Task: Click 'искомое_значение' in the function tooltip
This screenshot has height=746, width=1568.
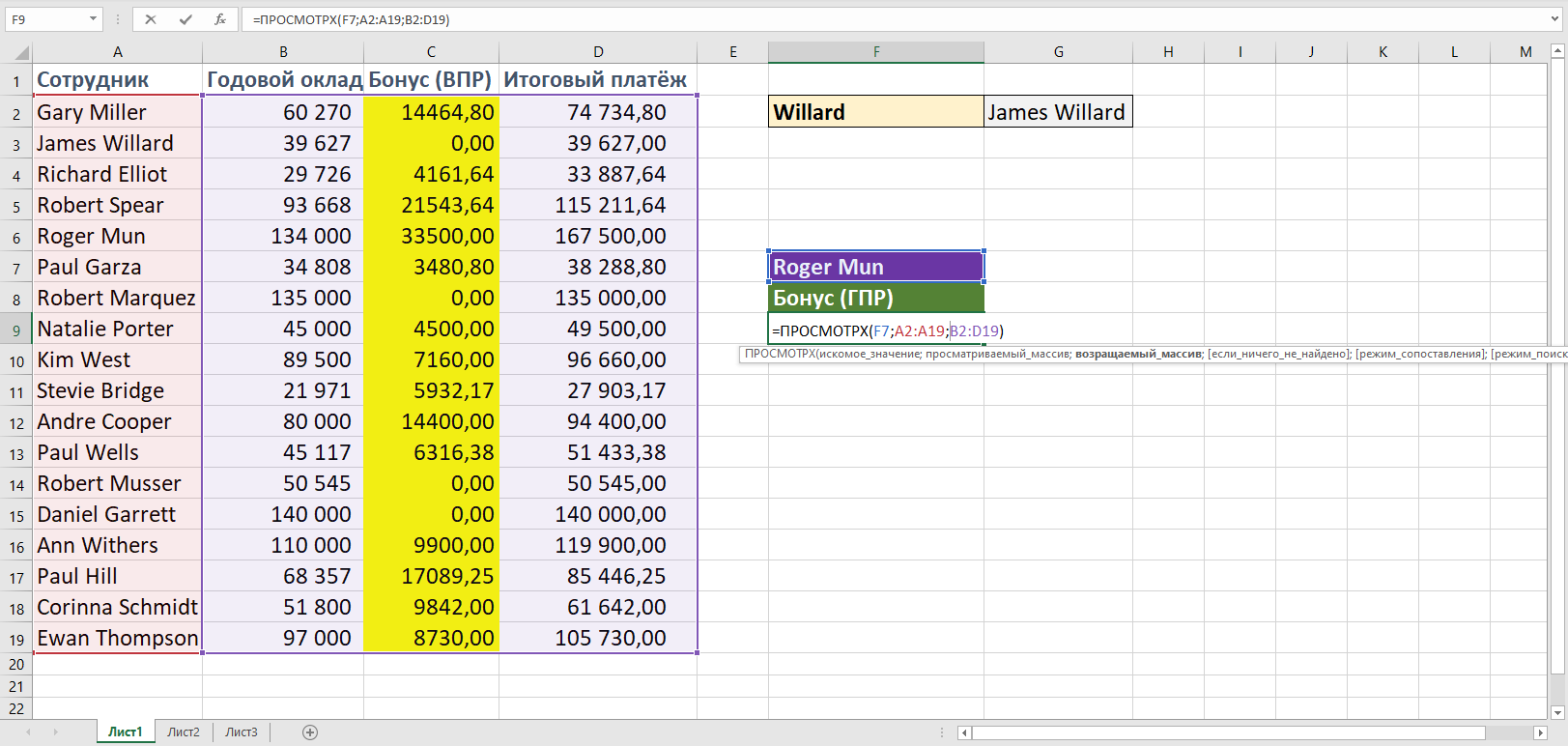Action: [x=870, y=355]
